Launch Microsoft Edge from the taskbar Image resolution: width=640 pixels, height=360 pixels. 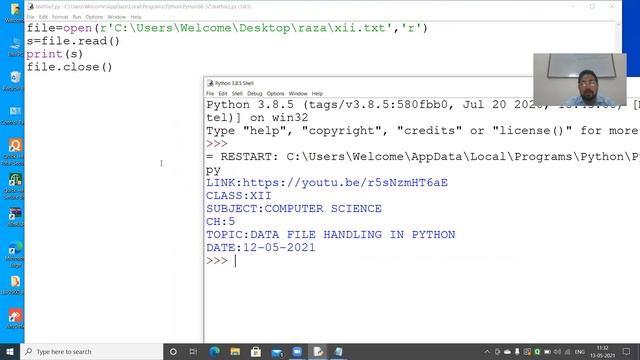214,351
